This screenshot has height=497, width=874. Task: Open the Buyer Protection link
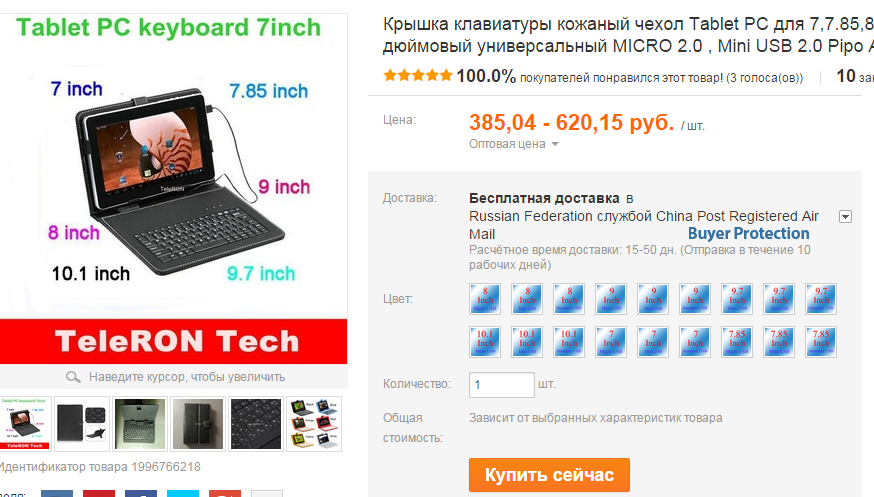point(748,233)
